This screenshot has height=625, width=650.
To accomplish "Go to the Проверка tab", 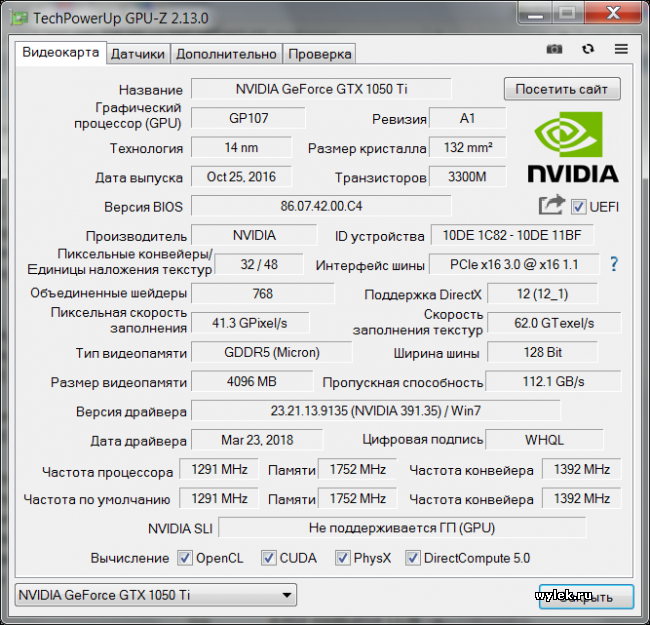I will click(320, 54).
